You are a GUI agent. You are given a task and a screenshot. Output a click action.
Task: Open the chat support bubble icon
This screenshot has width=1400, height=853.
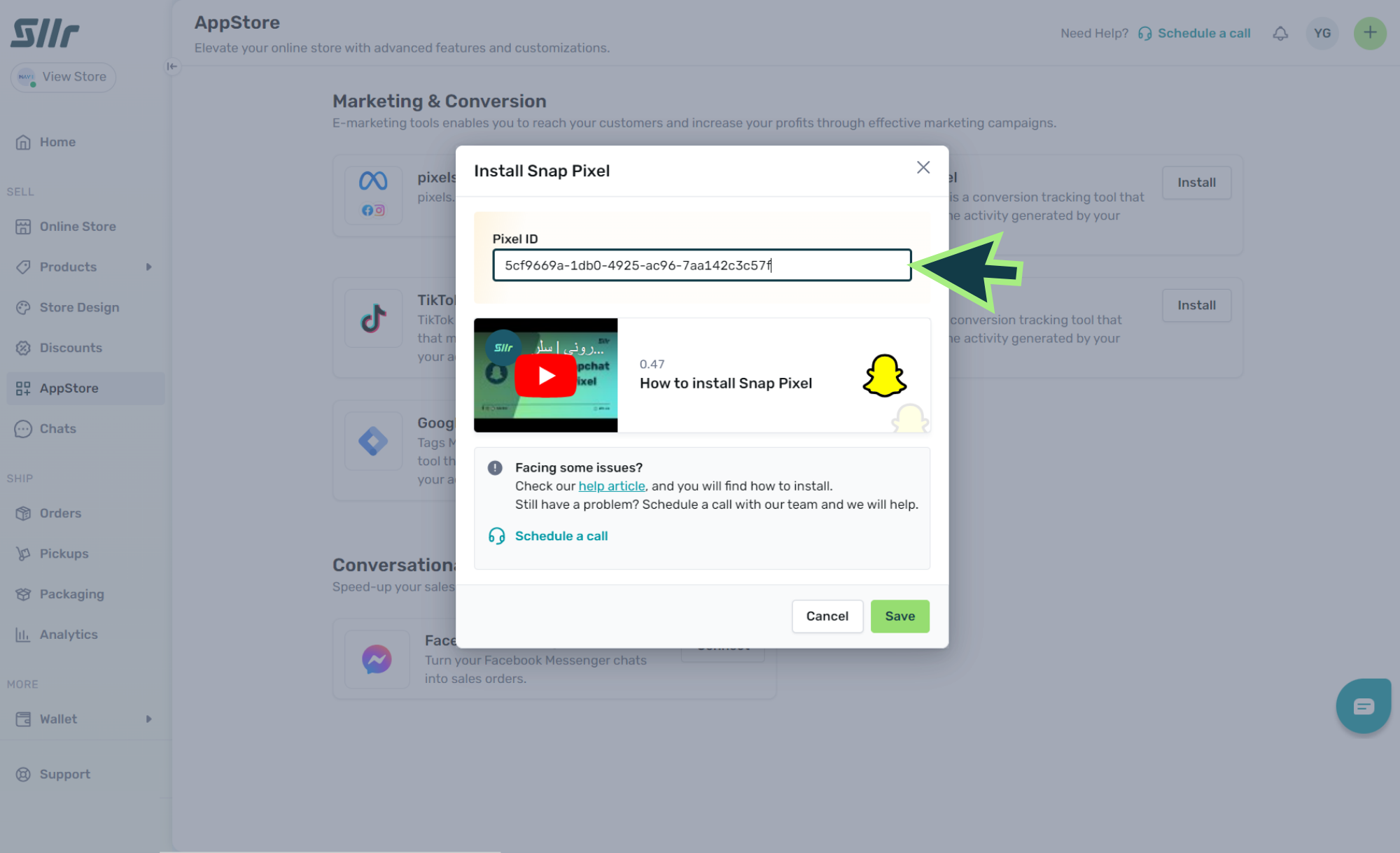(x=1362, y=705)
